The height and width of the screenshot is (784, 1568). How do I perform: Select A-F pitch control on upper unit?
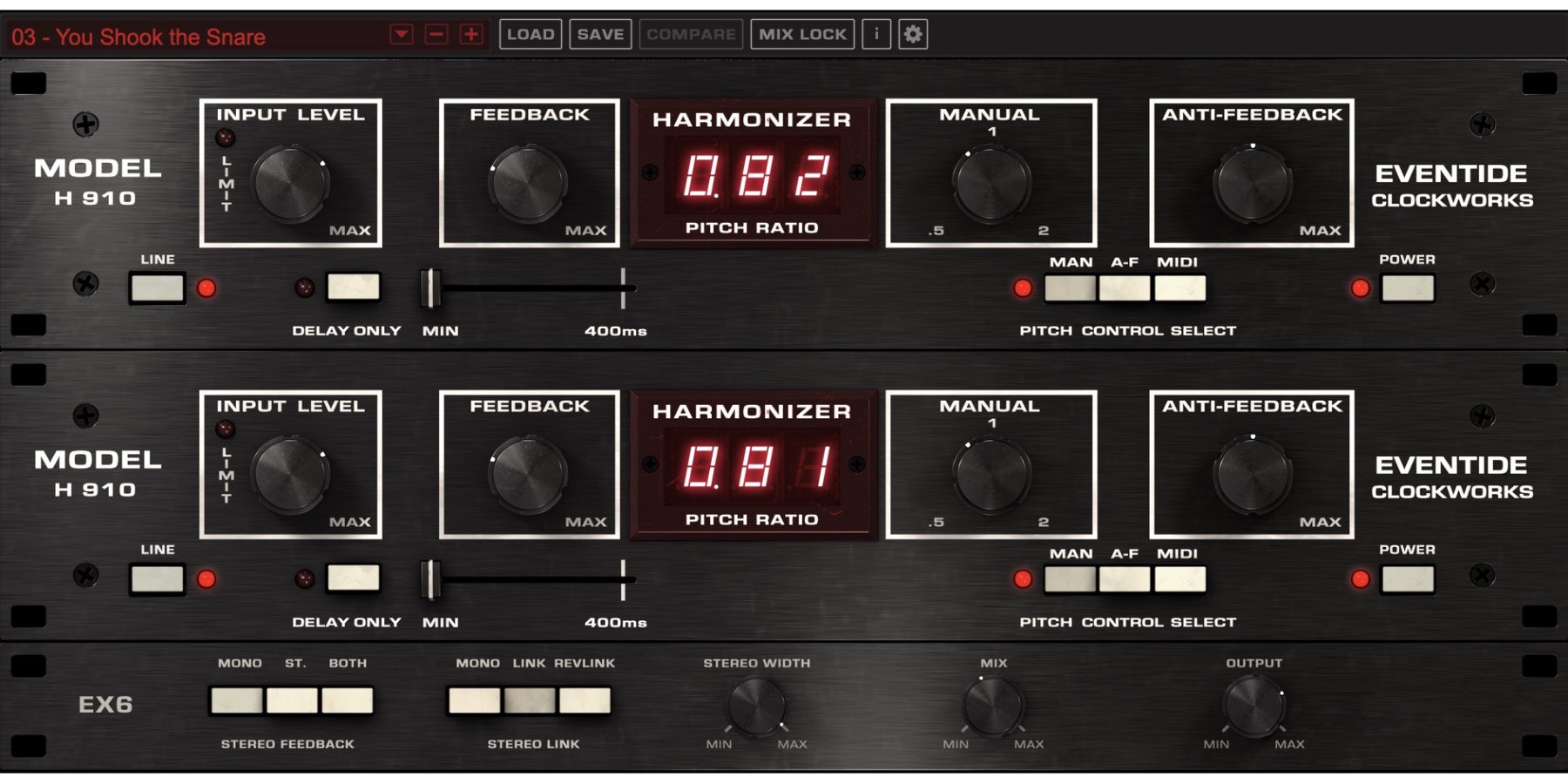[1125, 287]
